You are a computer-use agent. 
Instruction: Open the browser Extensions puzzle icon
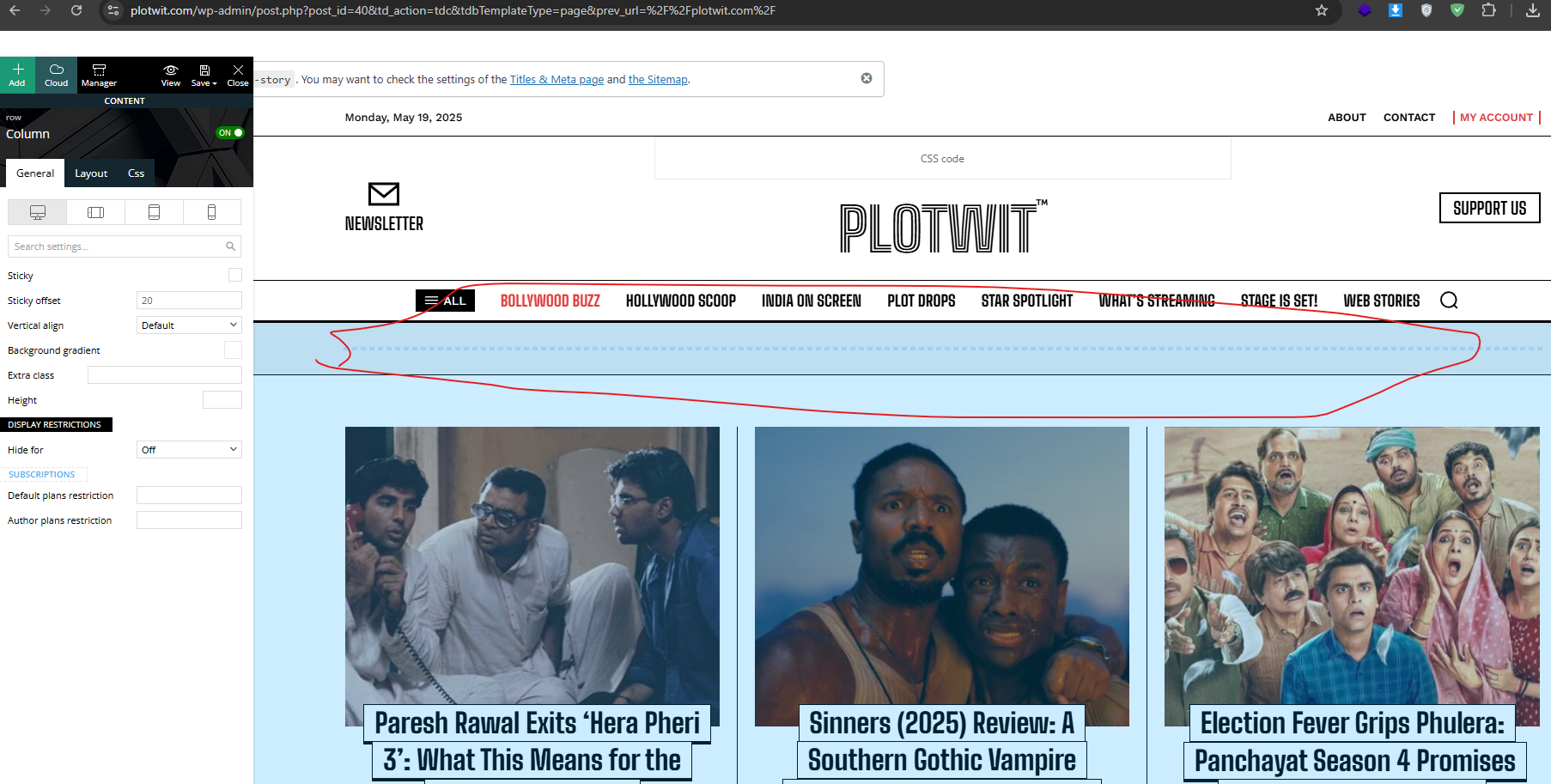1488,10
